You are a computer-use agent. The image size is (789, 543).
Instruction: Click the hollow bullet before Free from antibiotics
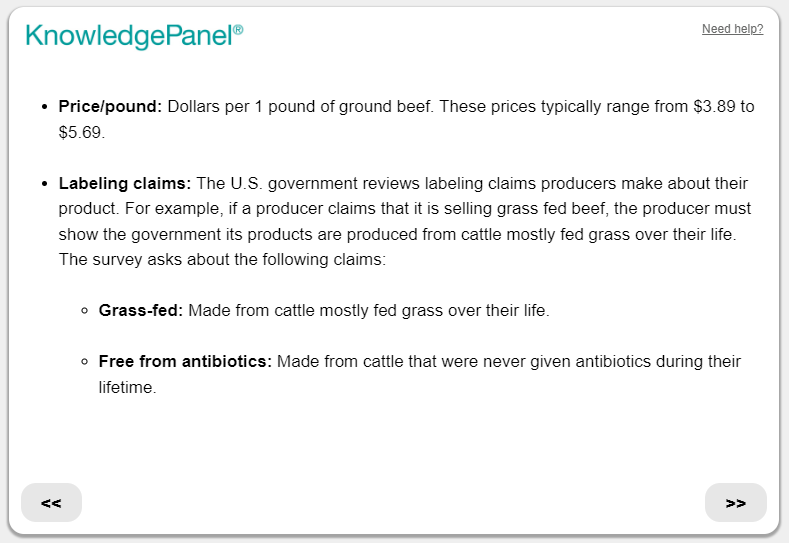[x=84, y=362]
